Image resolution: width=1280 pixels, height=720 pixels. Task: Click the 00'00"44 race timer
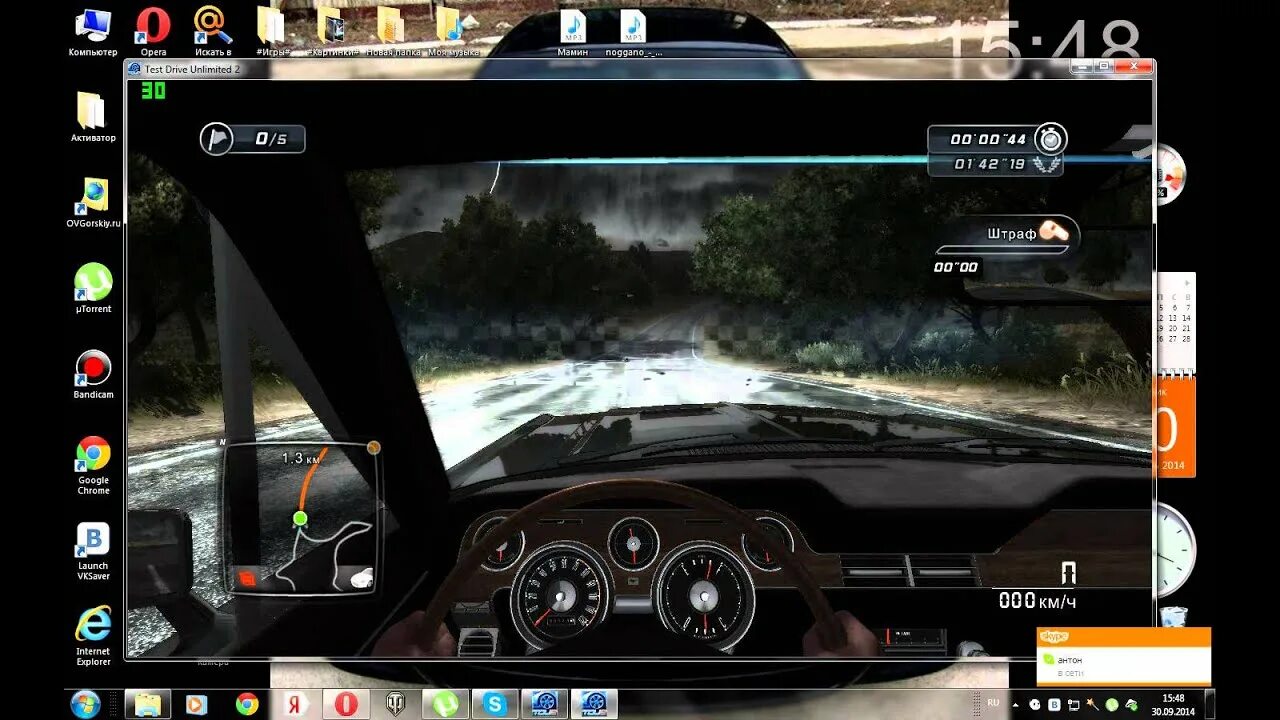tap(988, 140)
